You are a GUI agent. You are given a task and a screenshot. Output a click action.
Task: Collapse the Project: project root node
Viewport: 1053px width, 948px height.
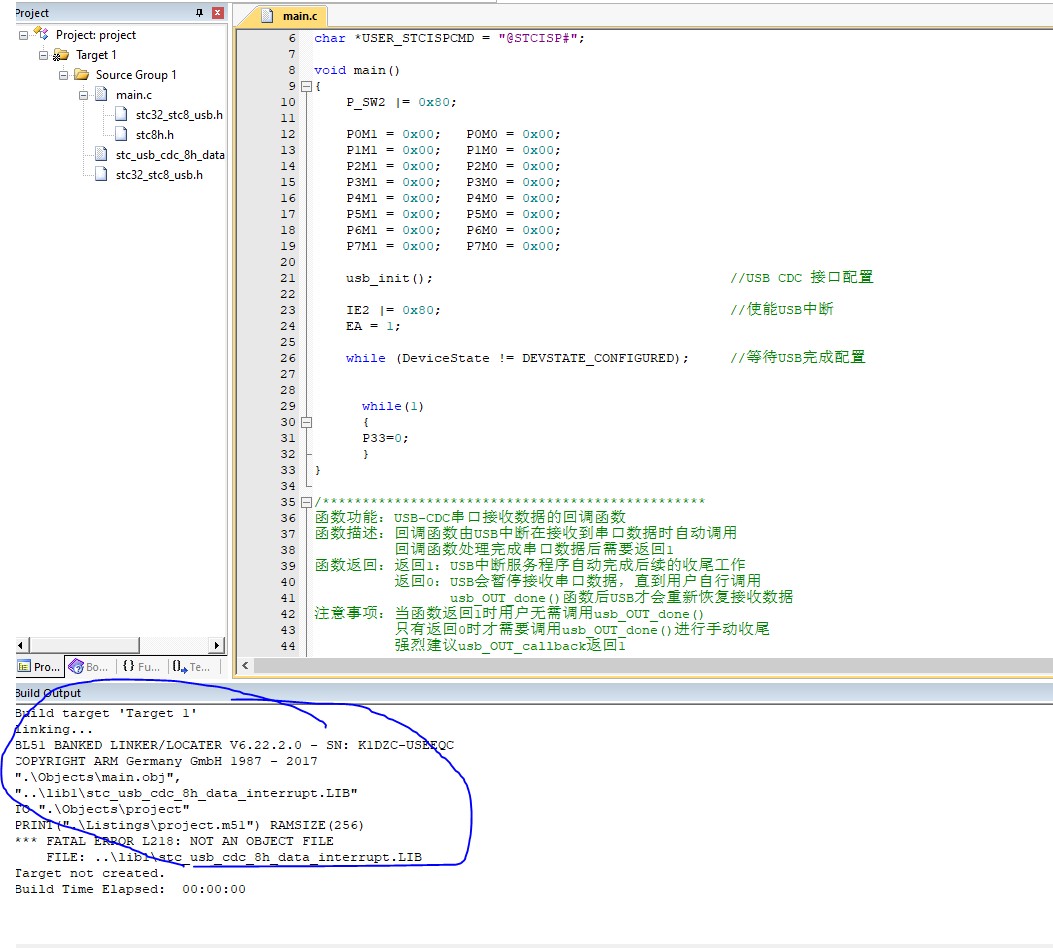[x=24, y=34]
